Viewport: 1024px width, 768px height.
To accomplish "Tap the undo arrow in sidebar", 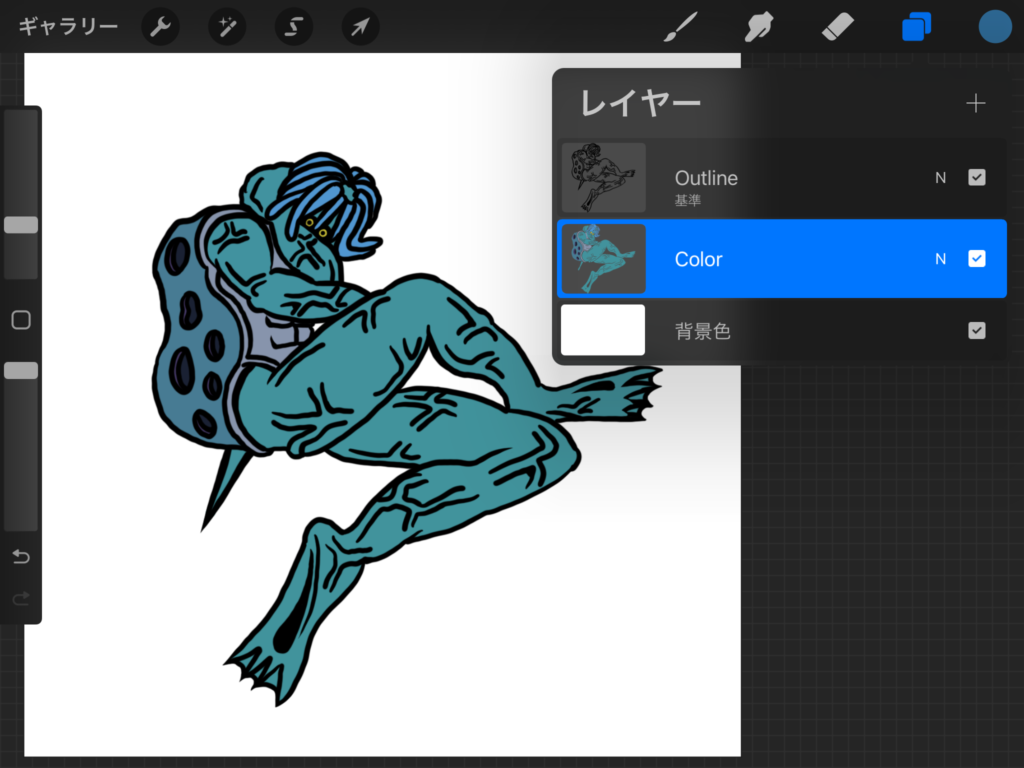I will pyautogui.click(x=21, y=556).
